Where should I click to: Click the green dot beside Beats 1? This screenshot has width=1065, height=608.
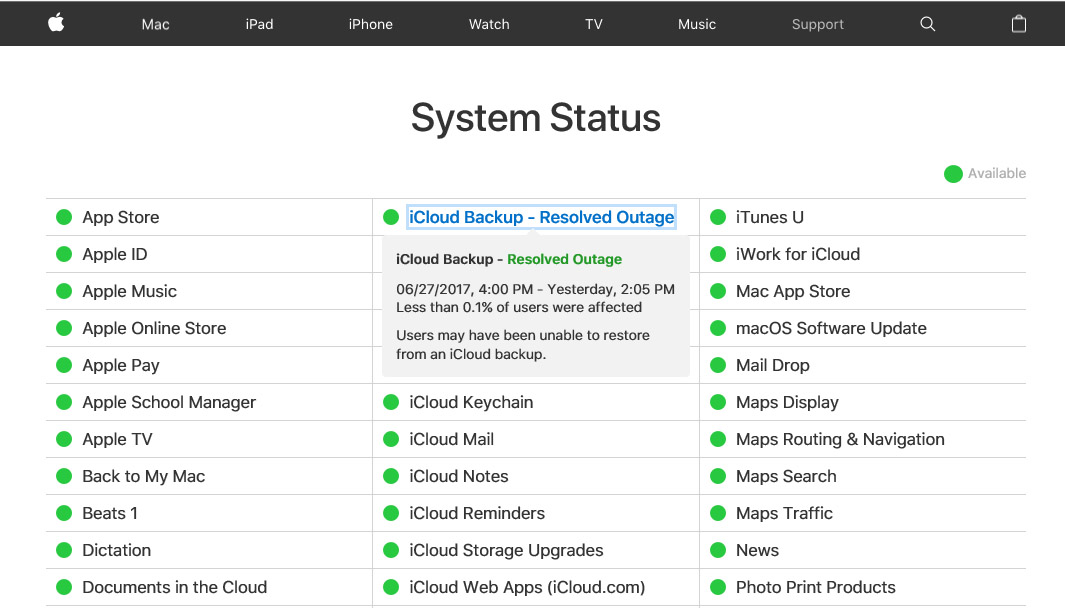64,514
